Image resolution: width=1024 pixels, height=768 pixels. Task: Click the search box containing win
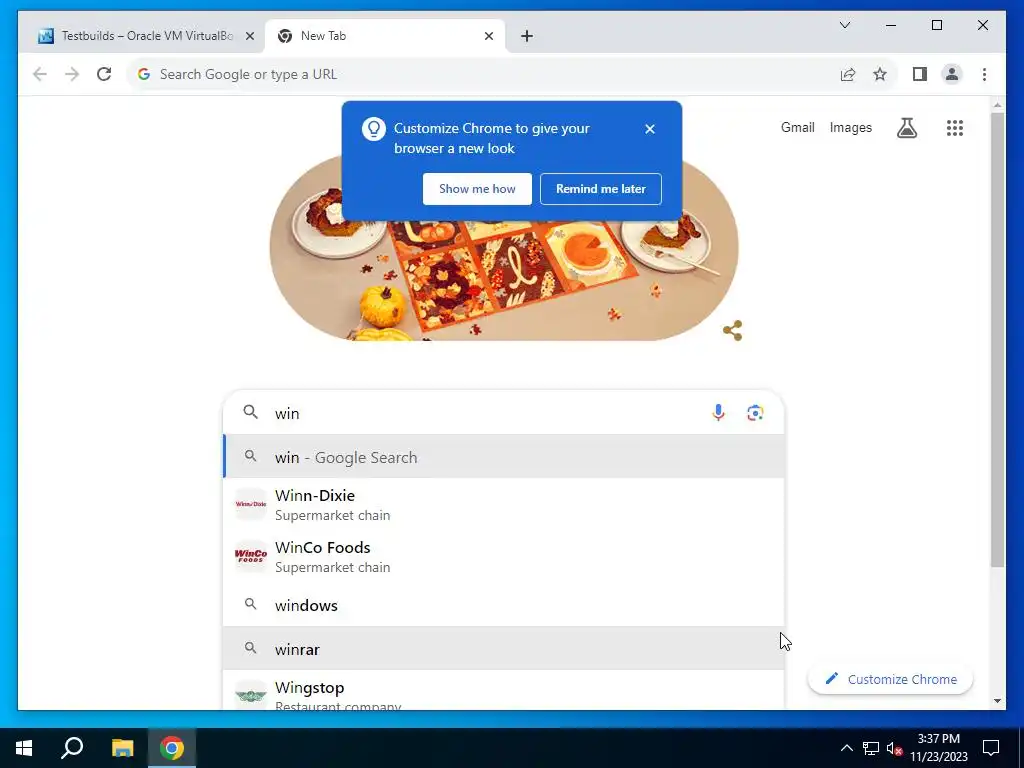503,413
